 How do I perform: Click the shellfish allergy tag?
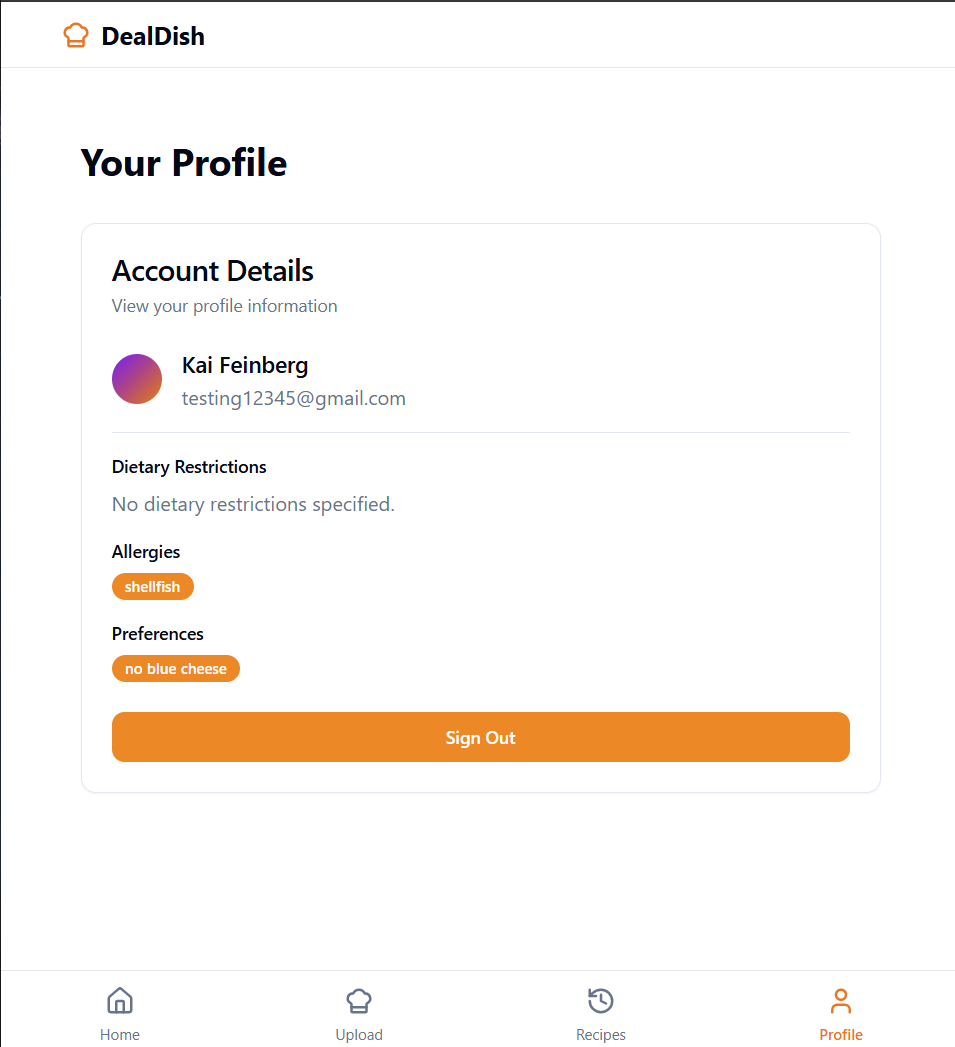click(x=153, y=587)
